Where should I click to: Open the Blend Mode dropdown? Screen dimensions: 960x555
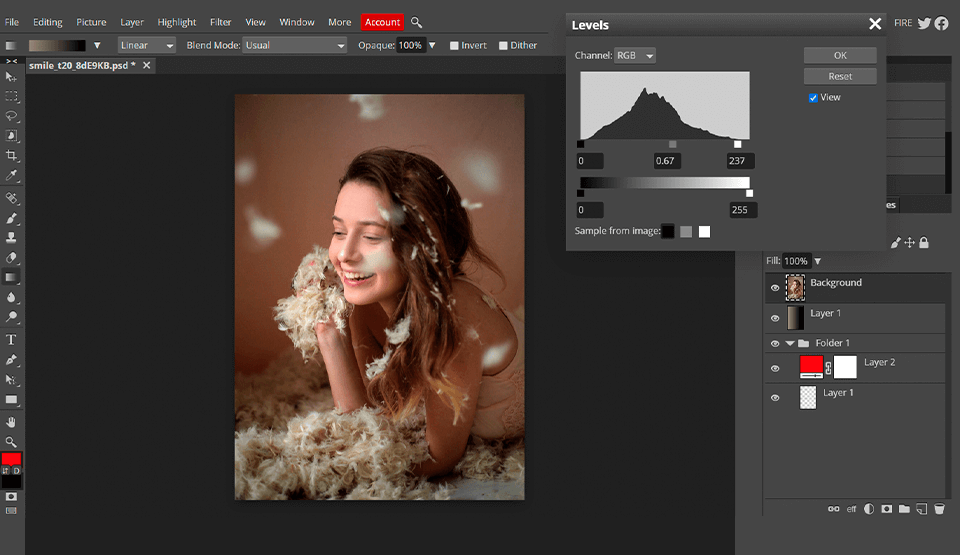295,45
